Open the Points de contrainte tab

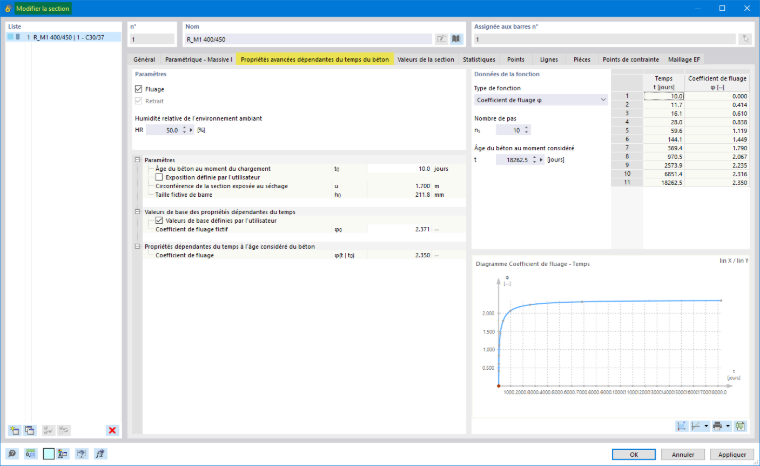pos(631,59)
